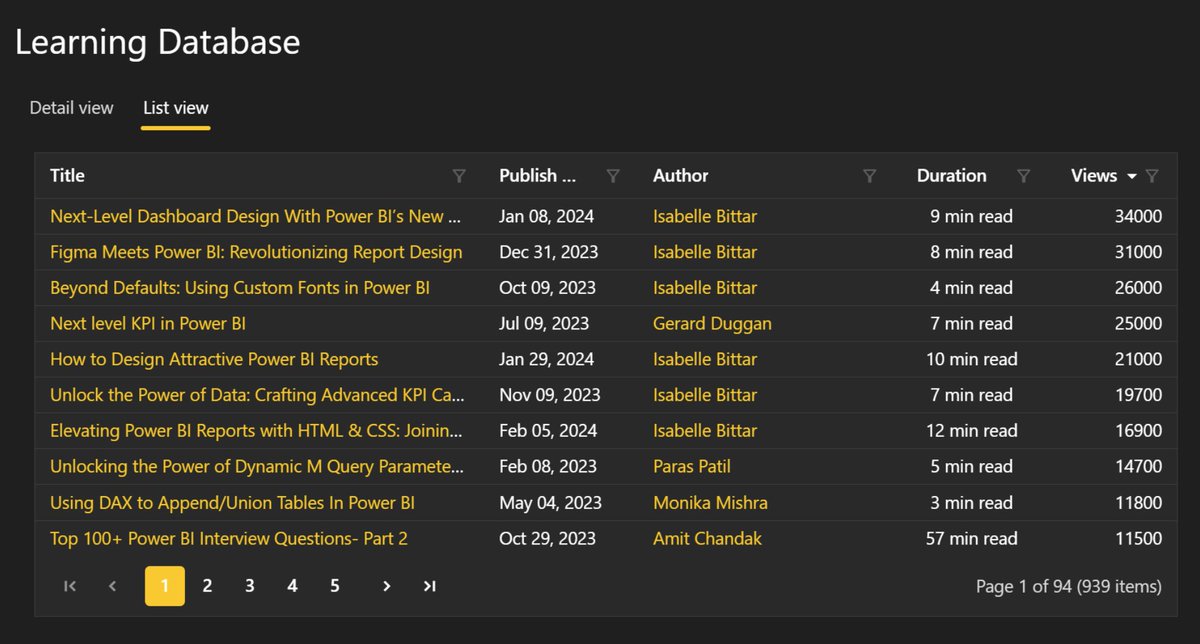Toggle Views column sort arrow
This screenshot has width=1200, height=644.
click(x=1132, y=176)
